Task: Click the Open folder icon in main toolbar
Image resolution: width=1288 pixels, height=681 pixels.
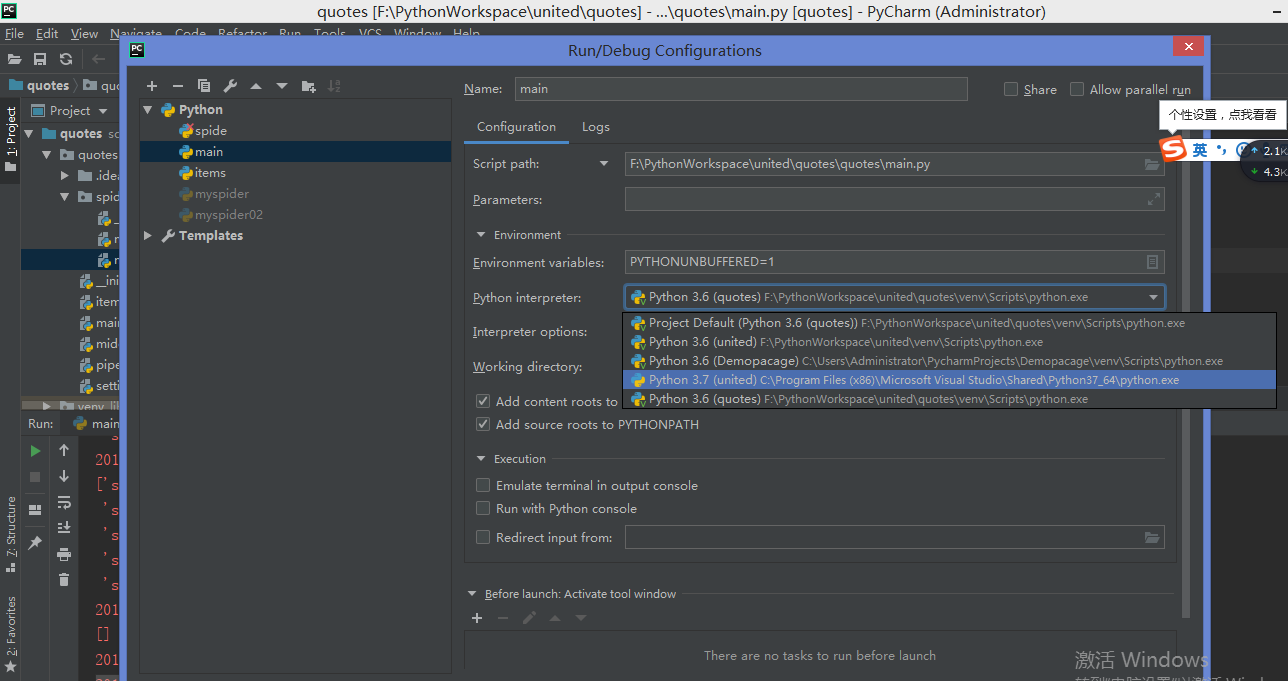Action: coord(14,59)
